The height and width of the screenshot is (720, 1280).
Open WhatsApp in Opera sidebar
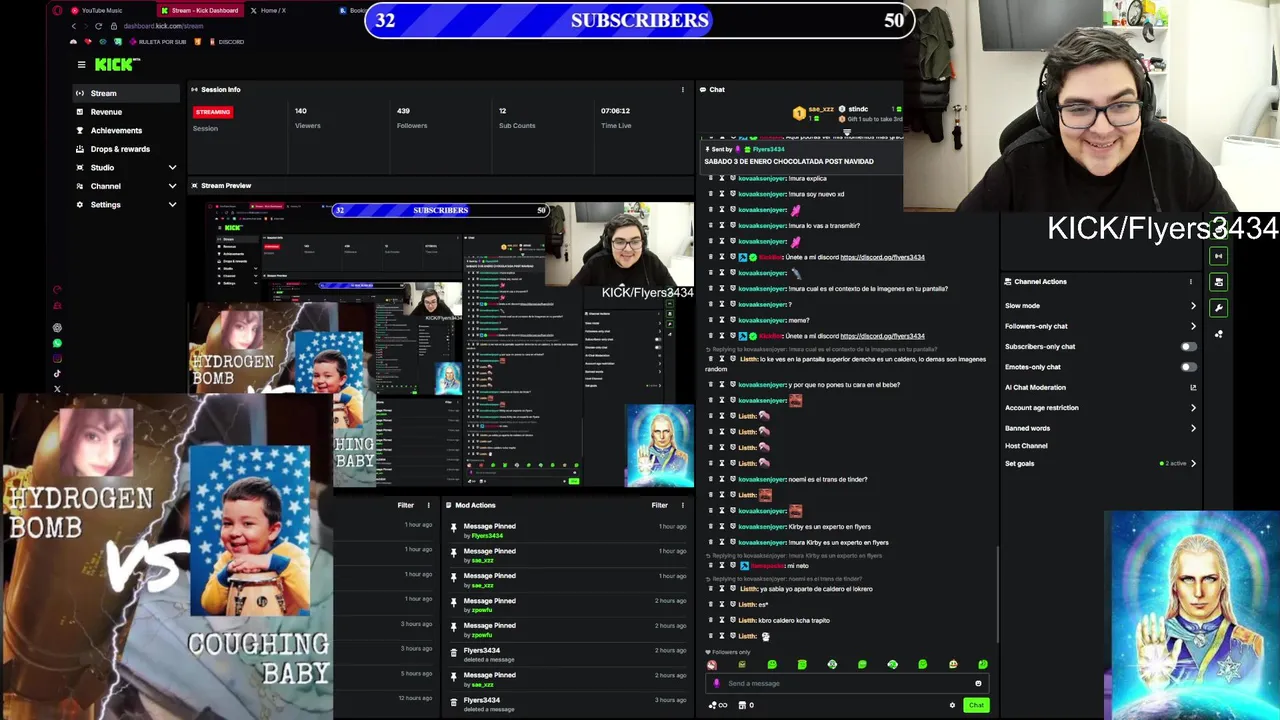pos(57,343)
